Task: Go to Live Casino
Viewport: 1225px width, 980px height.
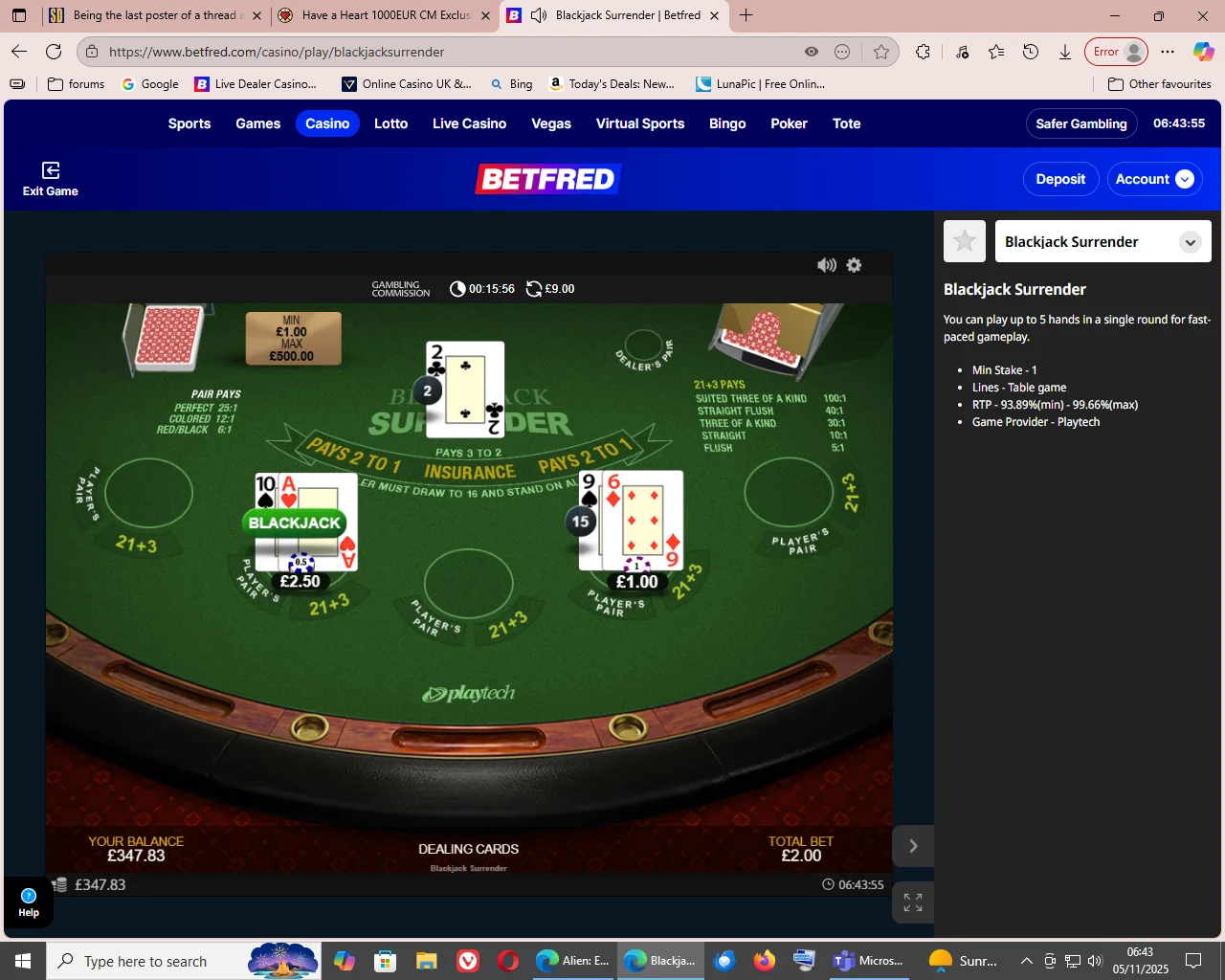Action: pos(470,123)
